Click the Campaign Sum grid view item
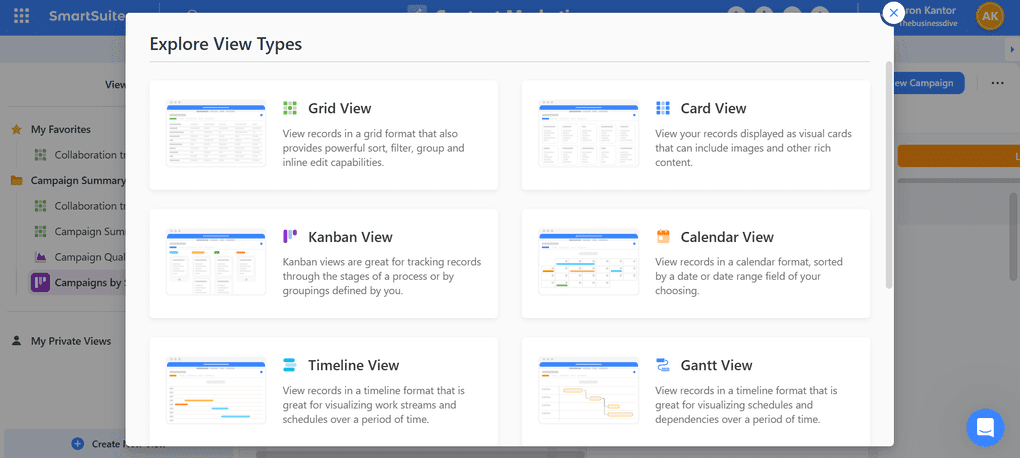Image resolution: width=1020 pixels, height=458 pixels. pos(90,232)
